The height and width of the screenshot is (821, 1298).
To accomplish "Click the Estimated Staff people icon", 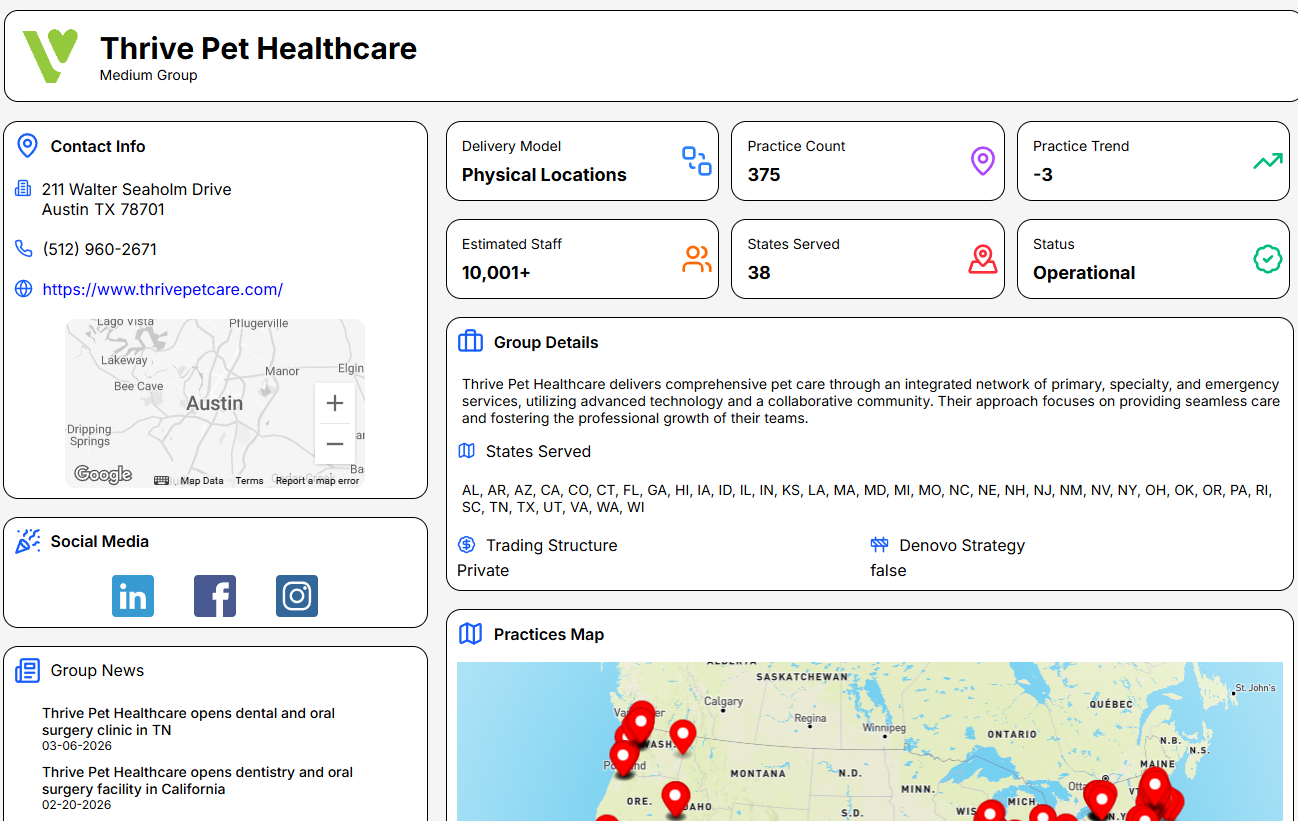I will 696,258.
